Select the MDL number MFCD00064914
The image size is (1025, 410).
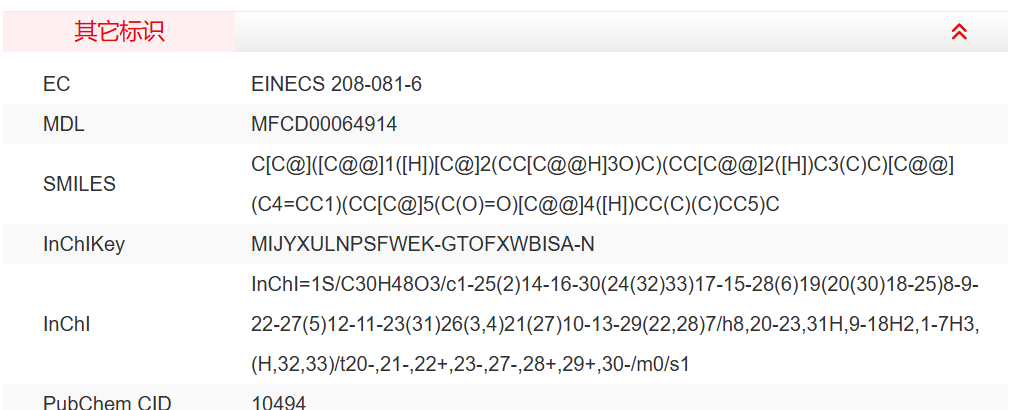pos(324,125)
